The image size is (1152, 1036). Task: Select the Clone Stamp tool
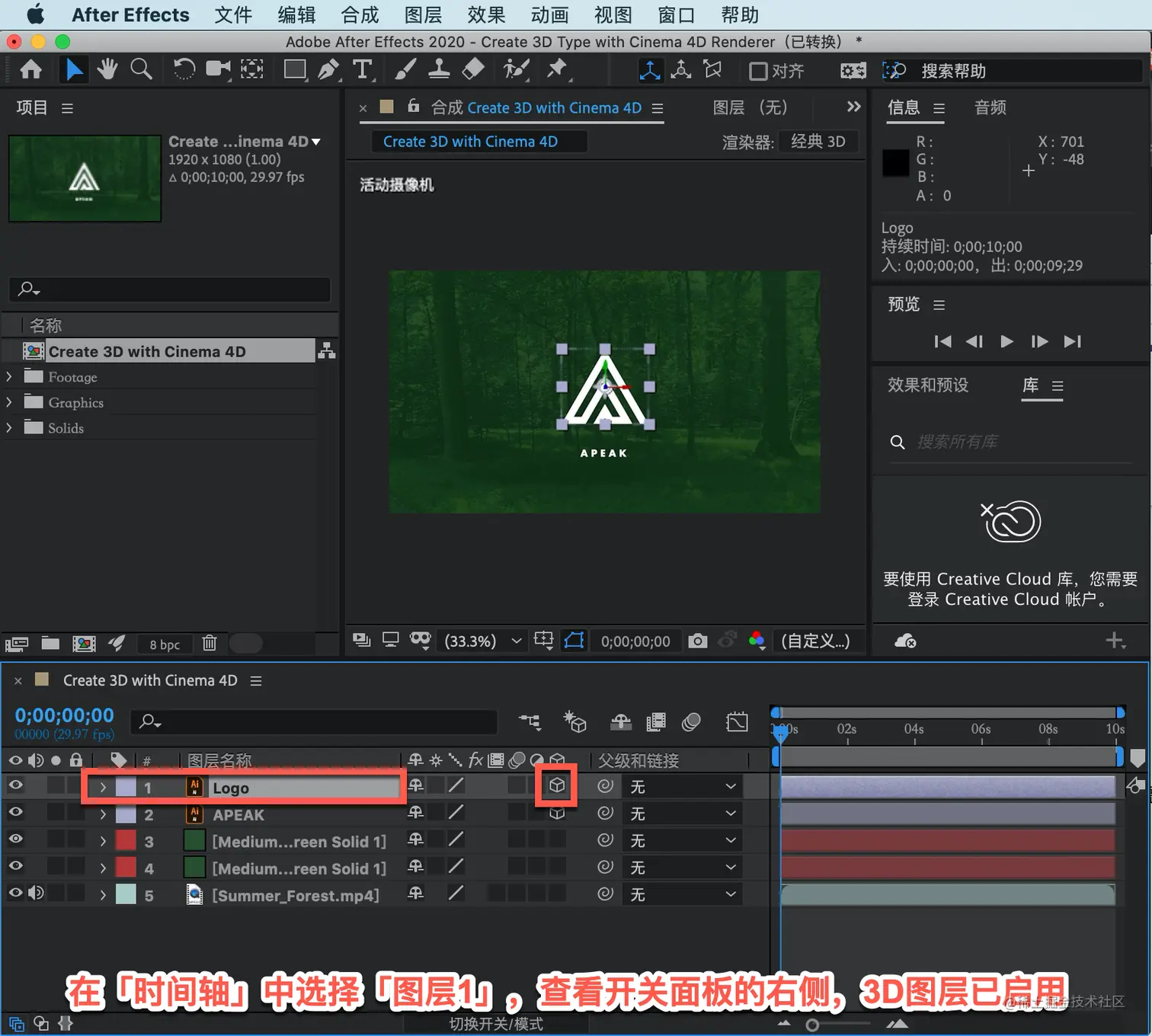[x=439, y=70]
